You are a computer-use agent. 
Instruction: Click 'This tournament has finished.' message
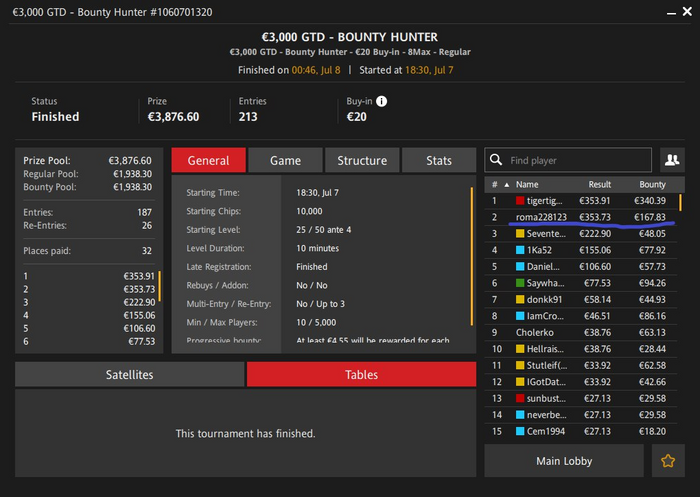point(245,433)
